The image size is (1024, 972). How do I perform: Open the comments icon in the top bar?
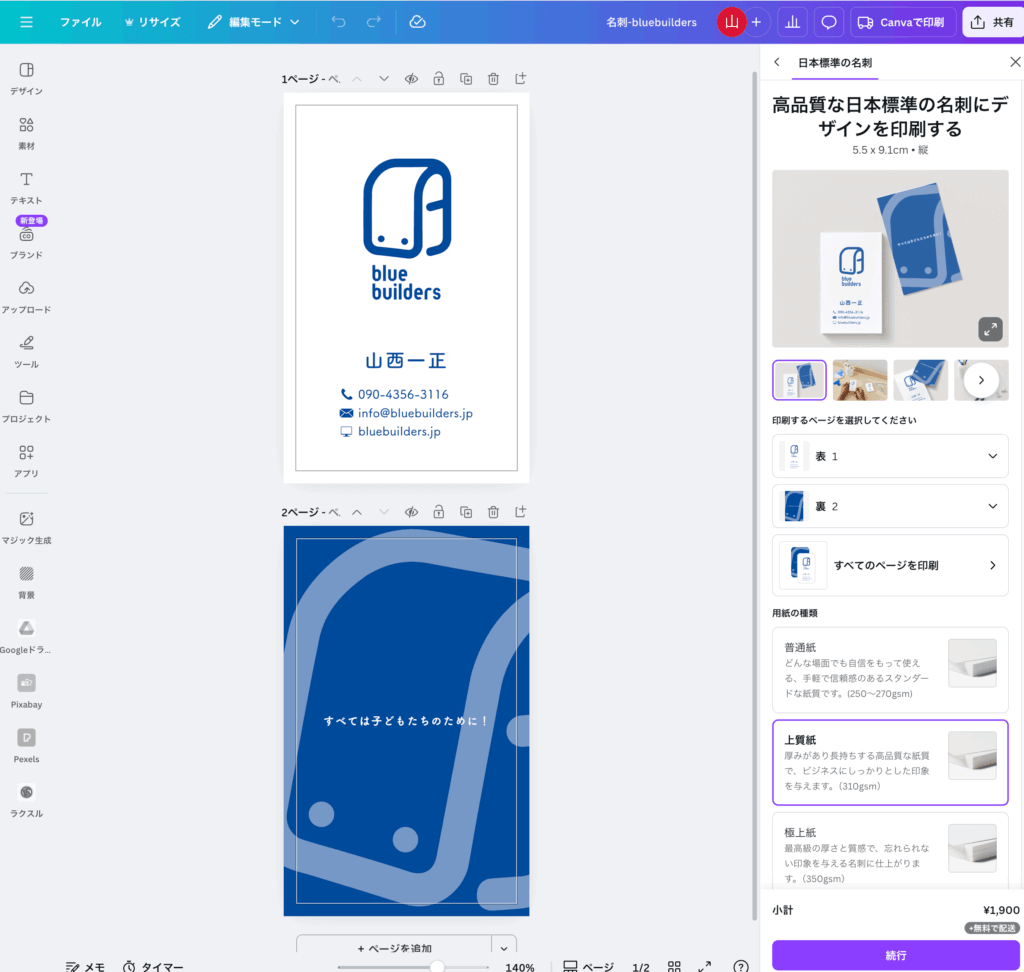click(828, 21)
